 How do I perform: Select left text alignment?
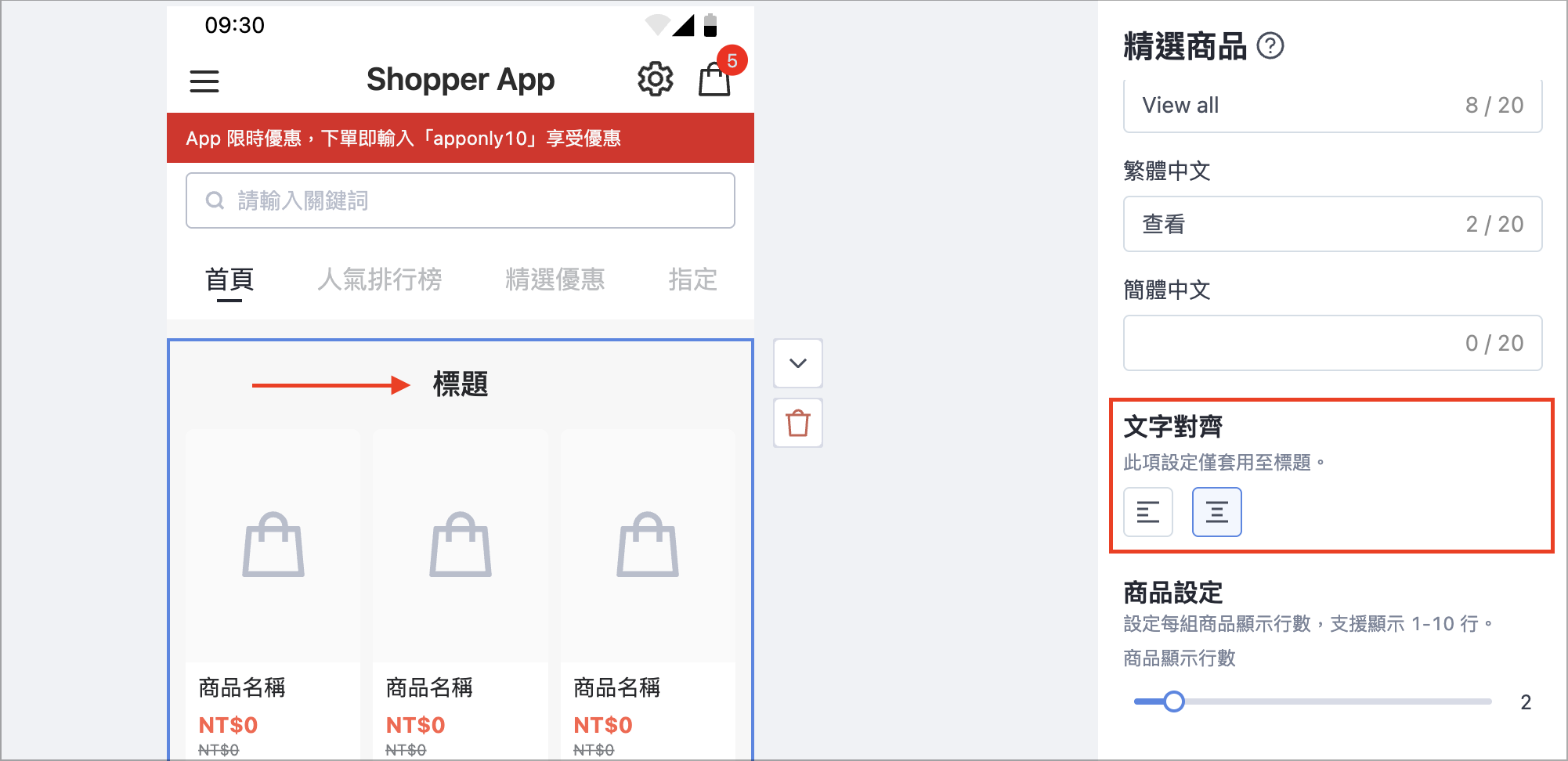point(1148,512)
